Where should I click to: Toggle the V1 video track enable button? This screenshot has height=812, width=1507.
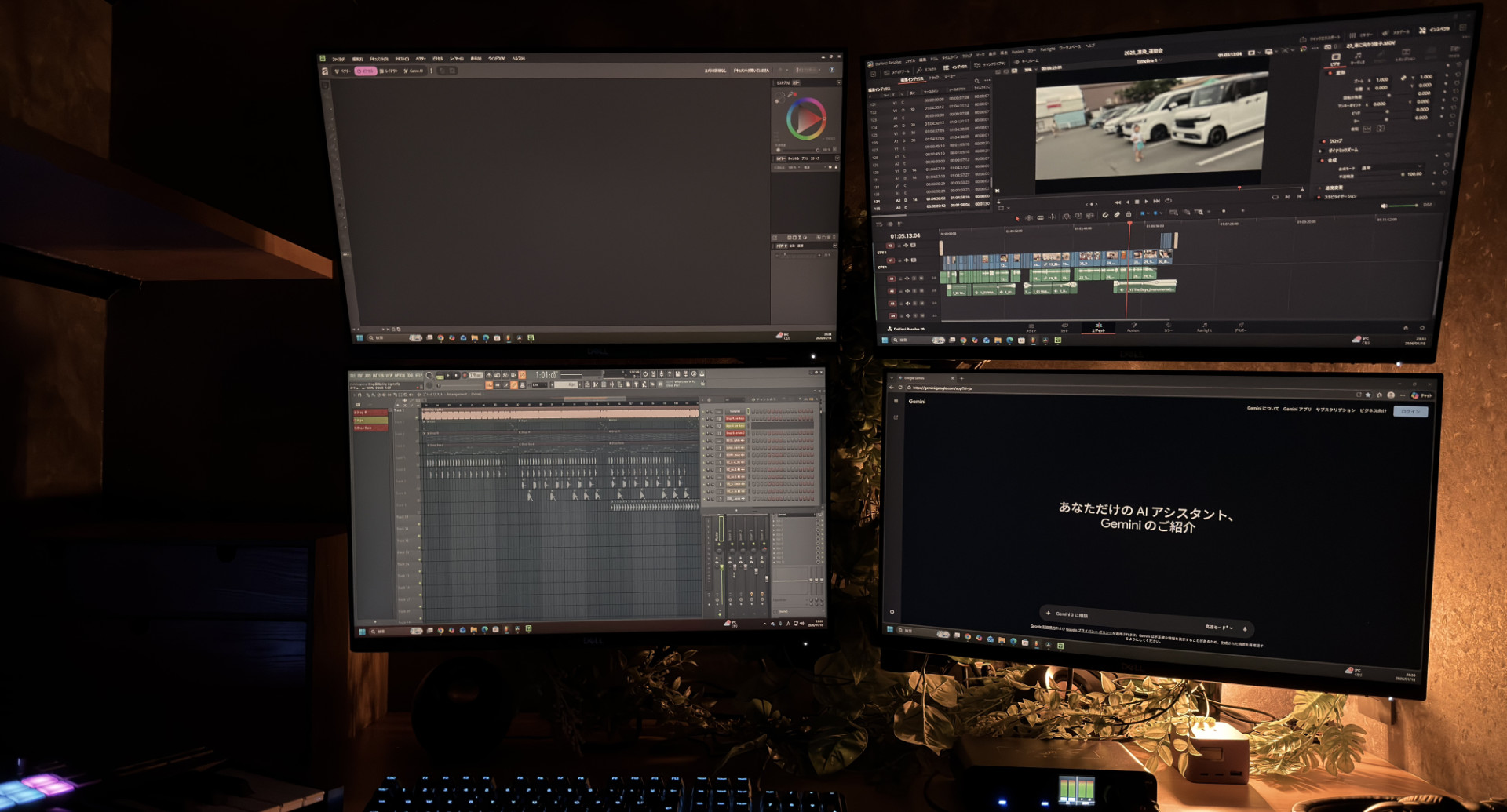(x=890, y=260)
